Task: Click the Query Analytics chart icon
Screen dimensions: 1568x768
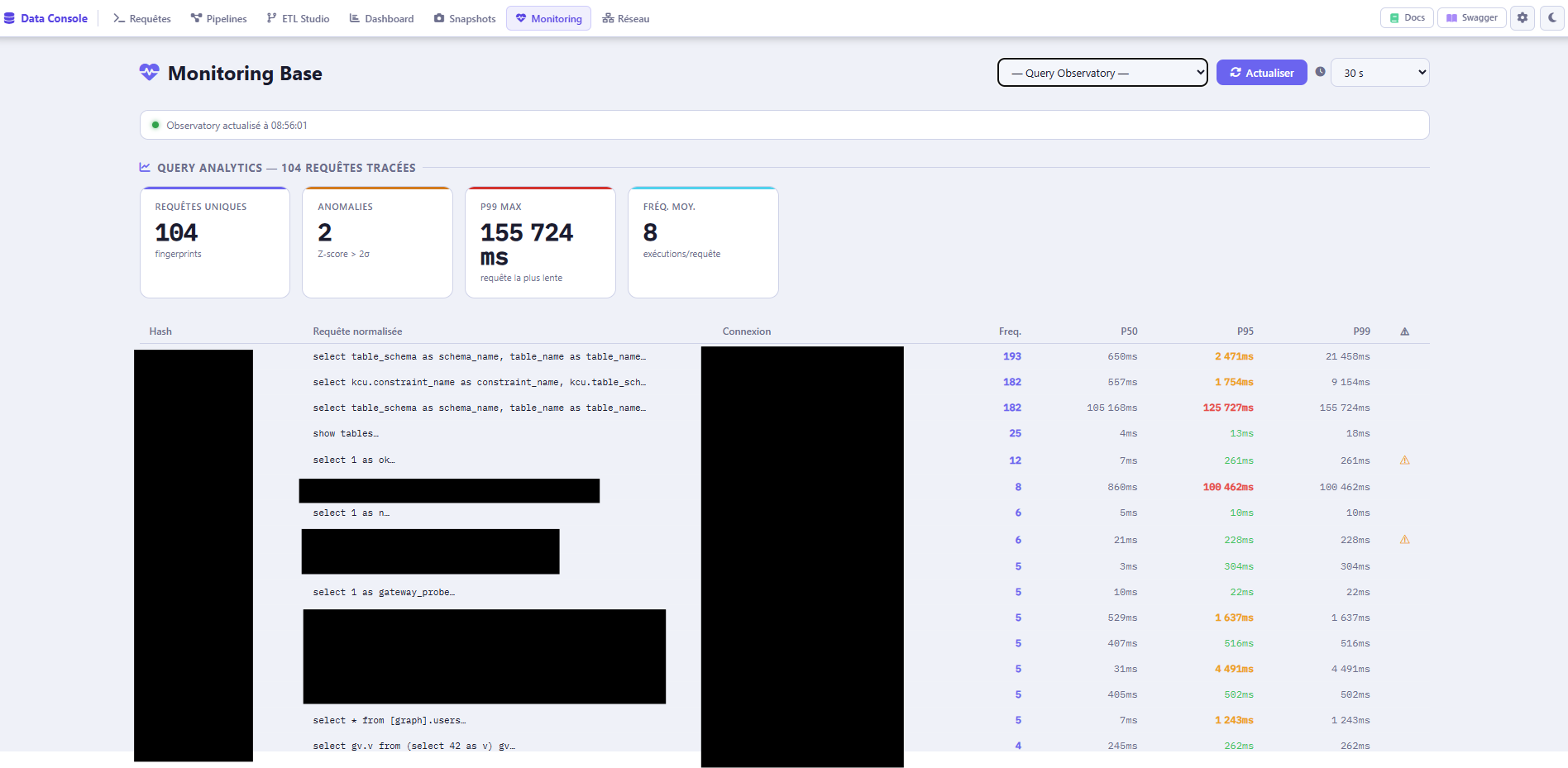Action: click(145, 167)
